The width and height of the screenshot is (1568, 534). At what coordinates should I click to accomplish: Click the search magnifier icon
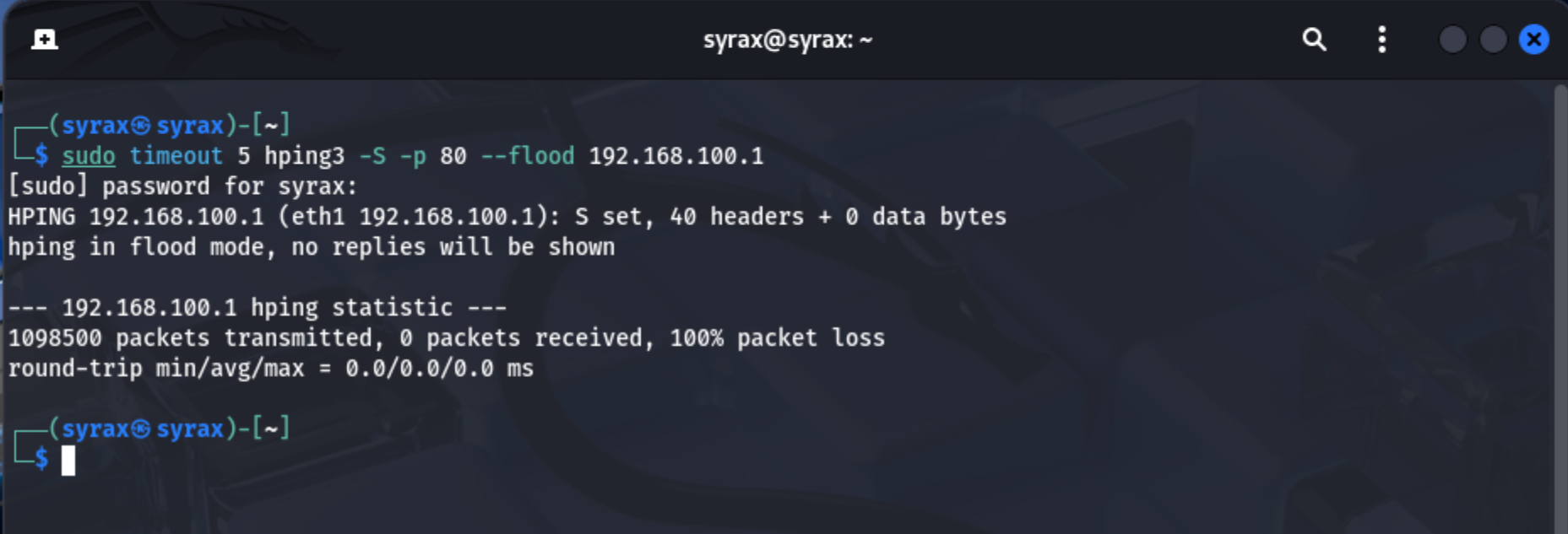(1314, 39)
